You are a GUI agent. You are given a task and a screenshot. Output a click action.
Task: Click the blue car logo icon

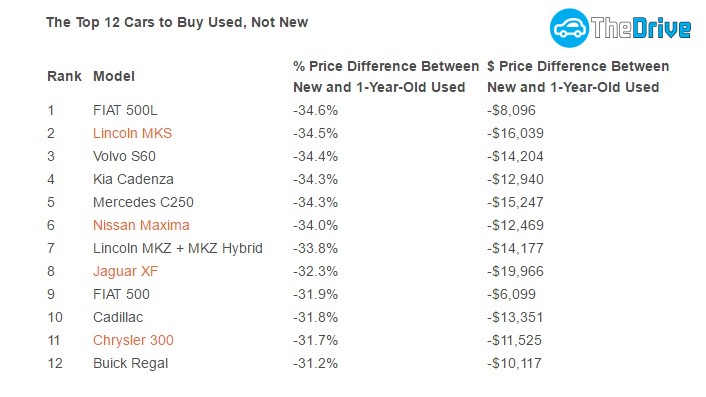569,27
